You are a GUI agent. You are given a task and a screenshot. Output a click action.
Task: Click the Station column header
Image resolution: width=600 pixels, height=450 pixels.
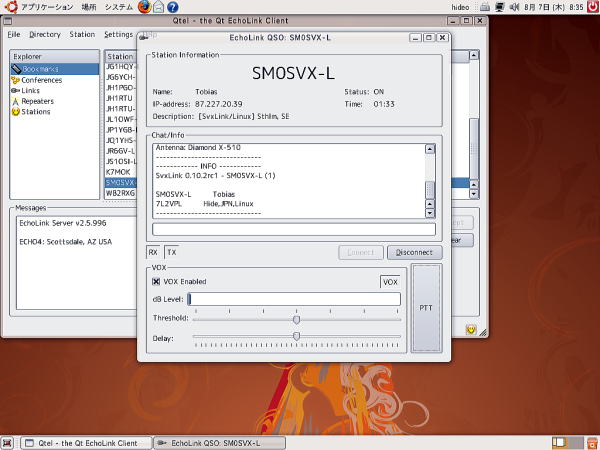click(120, 57)
